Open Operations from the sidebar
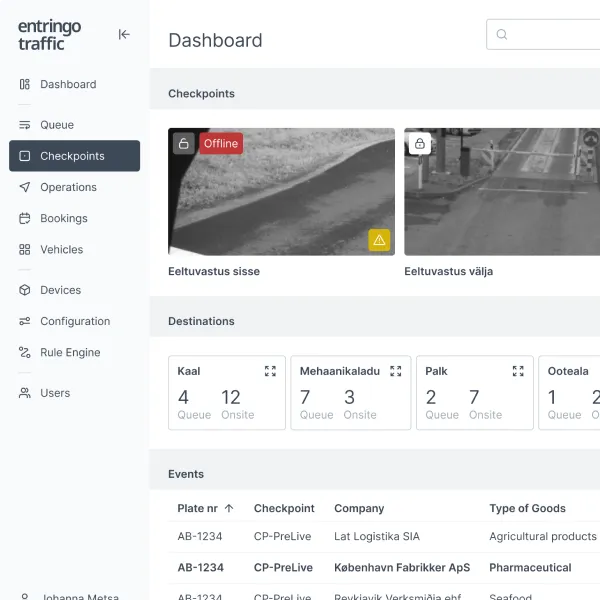600x600 pixels. 68,187
